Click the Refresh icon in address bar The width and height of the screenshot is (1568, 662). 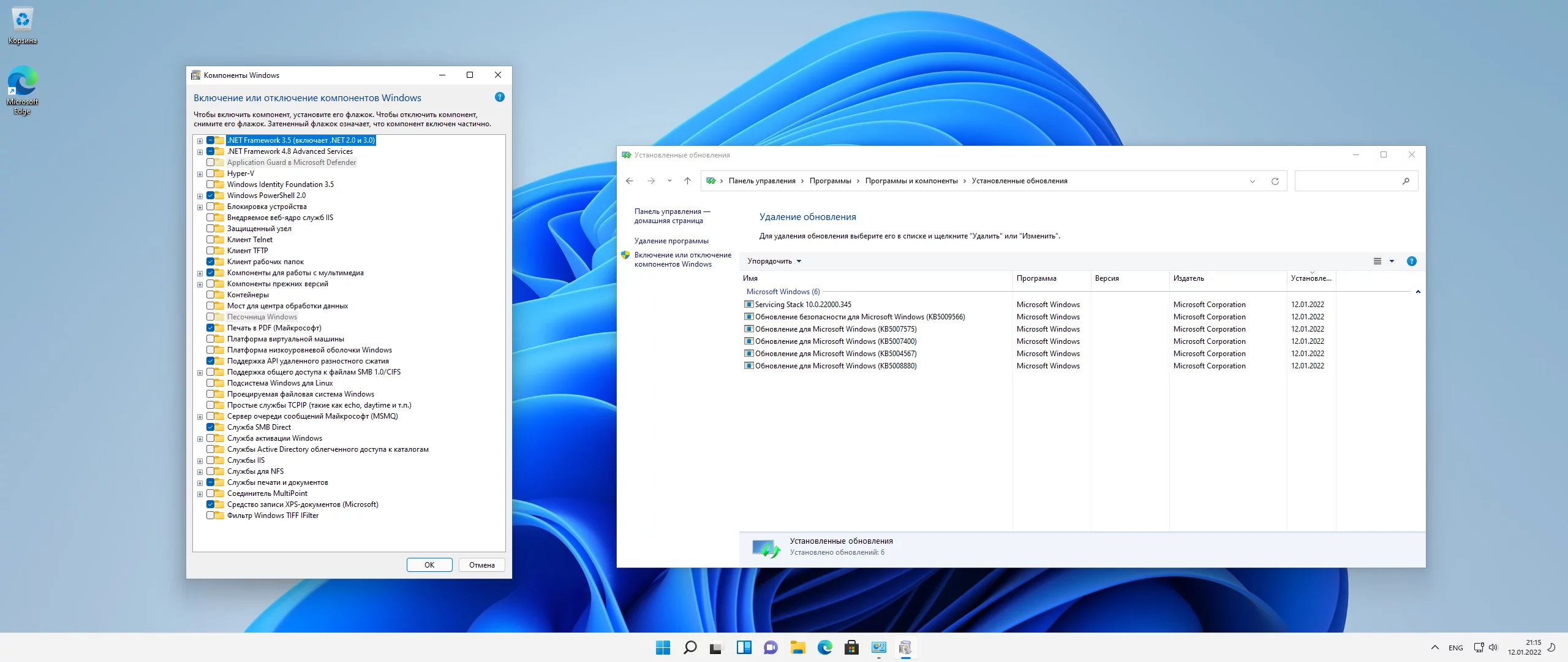click(x=1275, y=181)
